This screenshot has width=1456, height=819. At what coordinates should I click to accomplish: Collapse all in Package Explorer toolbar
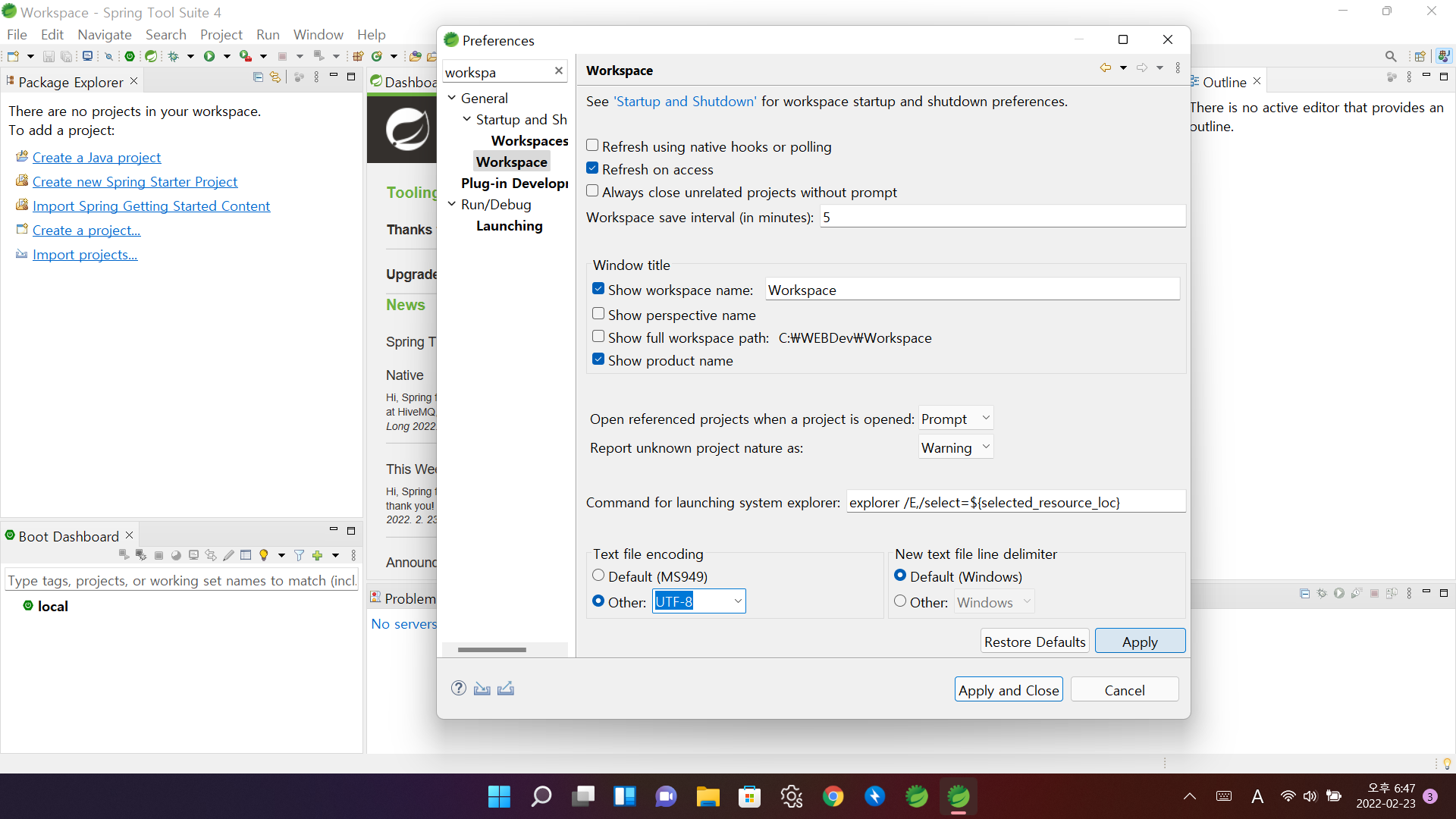tap(258, 77)
